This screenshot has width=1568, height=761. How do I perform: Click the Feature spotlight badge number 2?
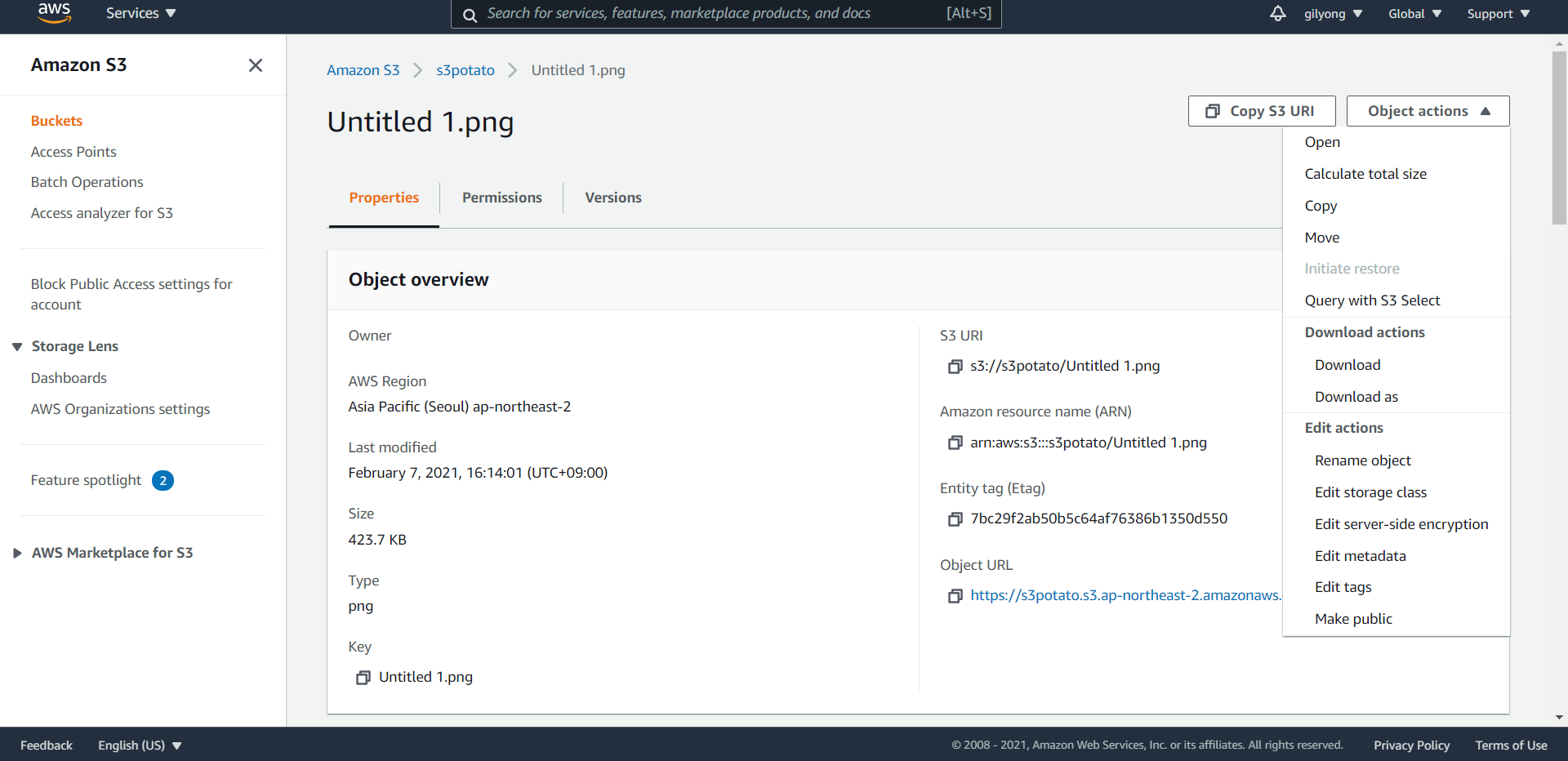click(x=163, y=481)
